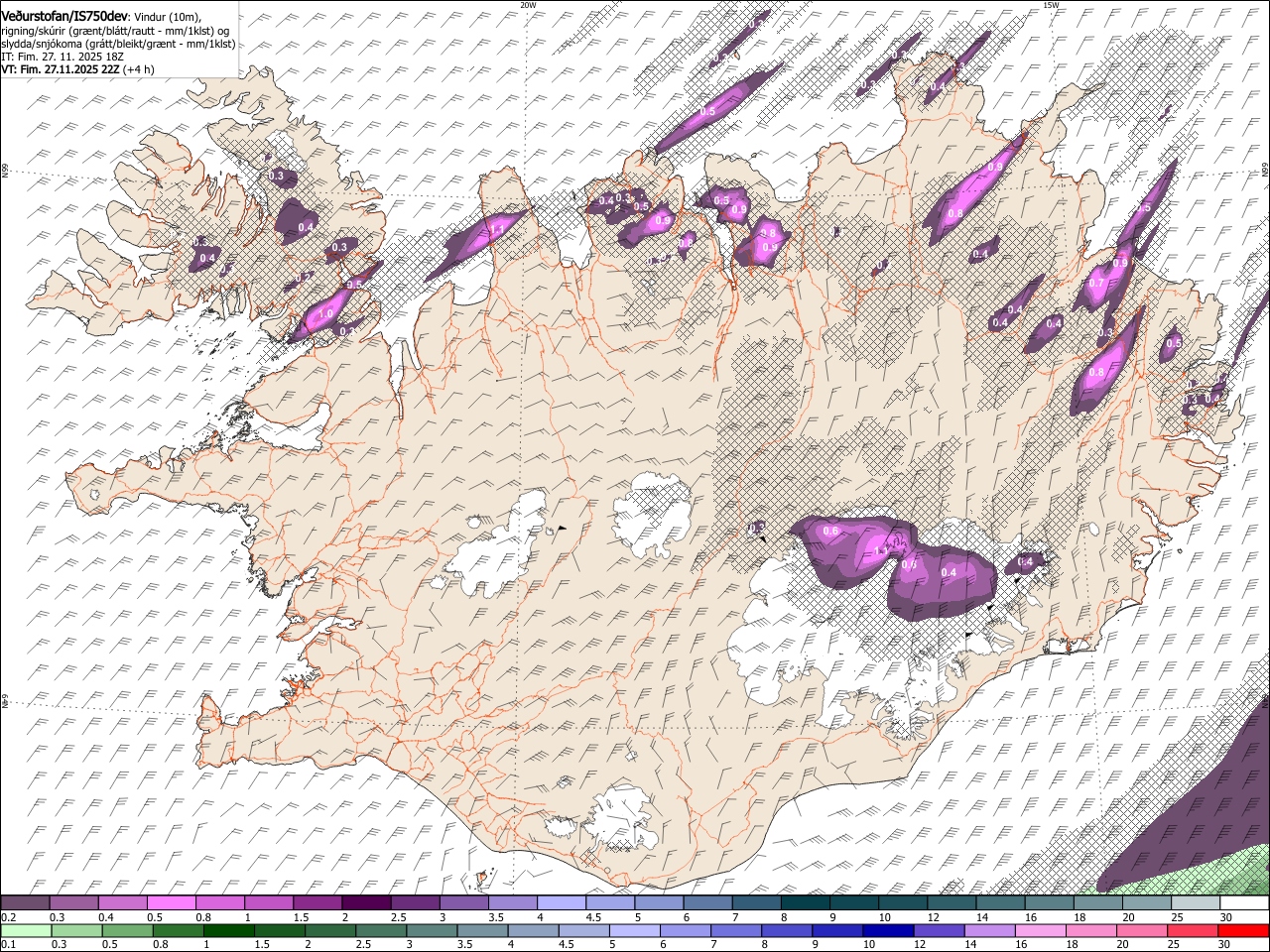Screen dimensions: 1270x952
Task: Click the Veðurstofan/IS750dev title text
Action: pos(64,16)
